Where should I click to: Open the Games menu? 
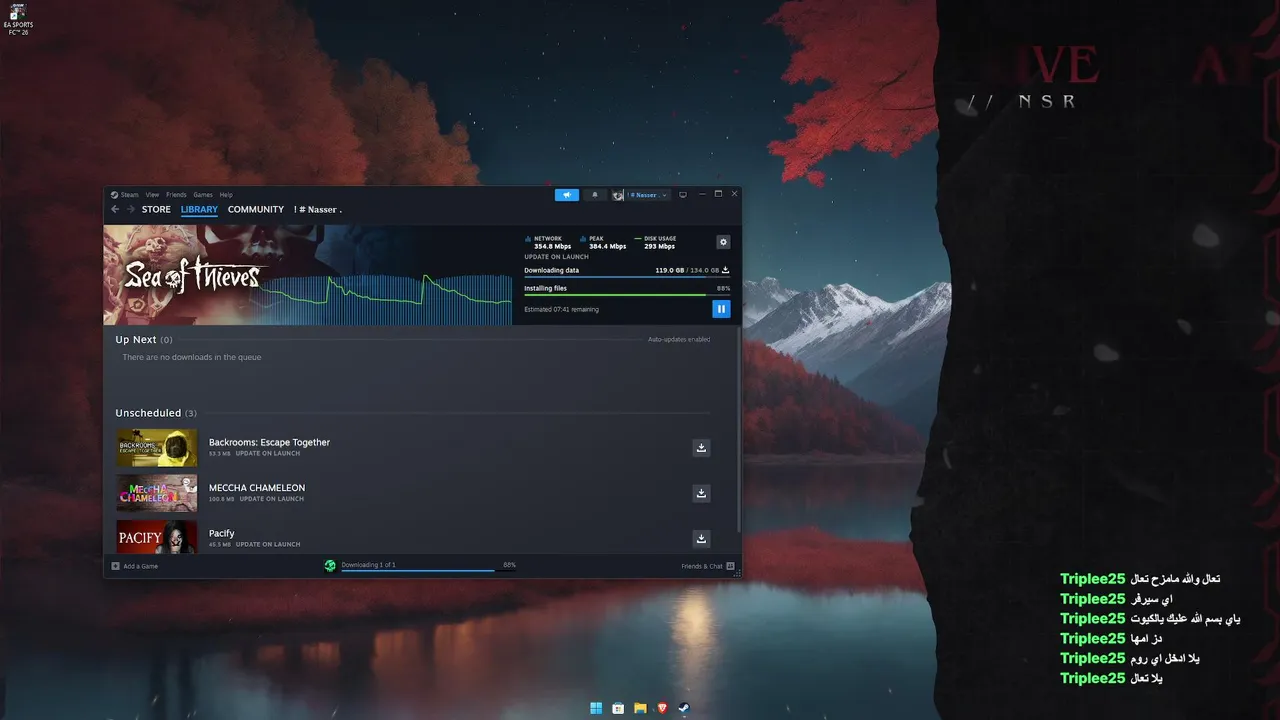(x=203, y=195)
